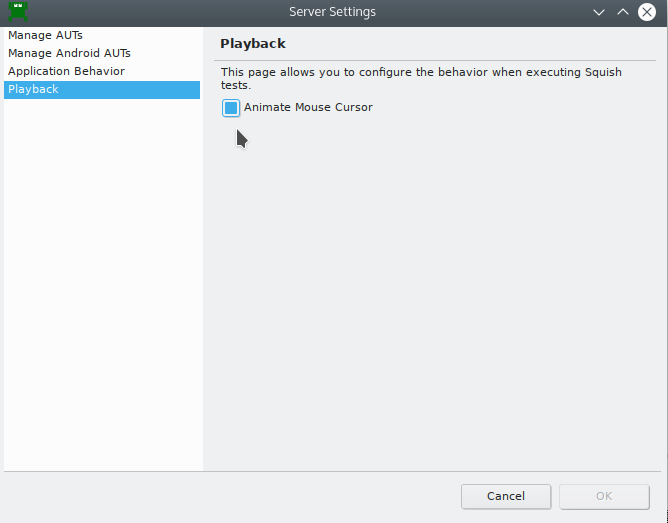The image size is (668, 523).
Task: Click the green Squish frog window icon
Action: [18, 11]
